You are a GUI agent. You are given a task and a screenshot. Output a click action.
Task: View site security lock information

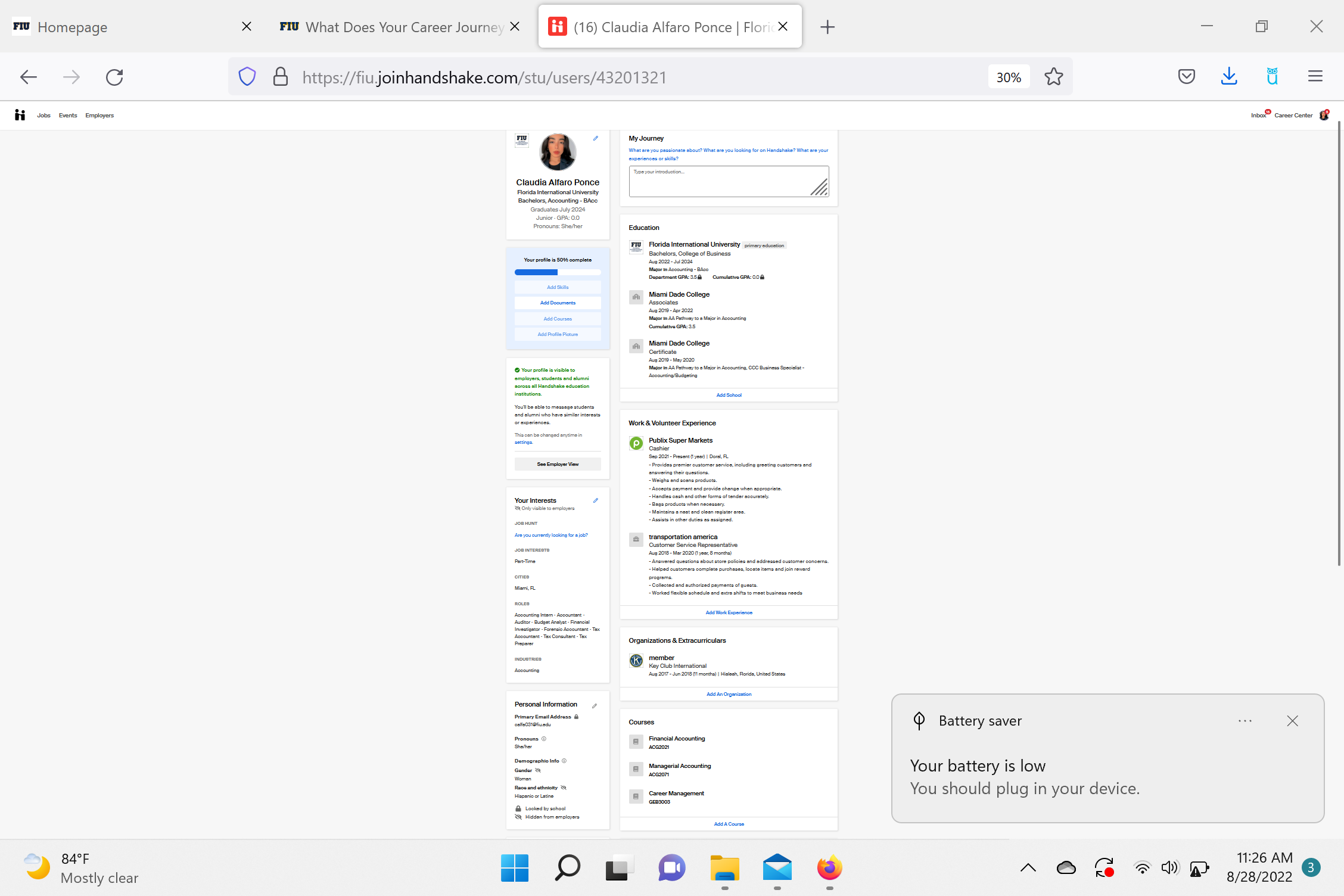[x=281, y=77]
